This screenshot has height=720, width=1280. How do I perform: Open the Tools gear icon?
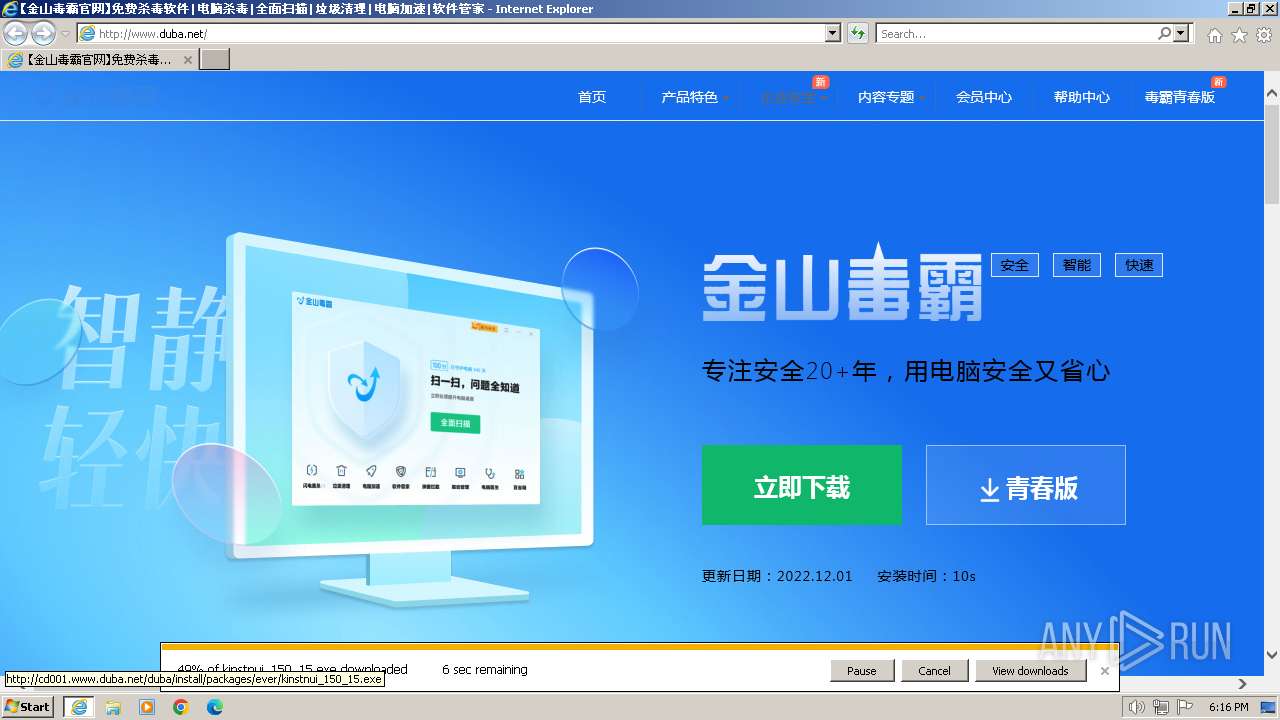(x=1264, y=35)
